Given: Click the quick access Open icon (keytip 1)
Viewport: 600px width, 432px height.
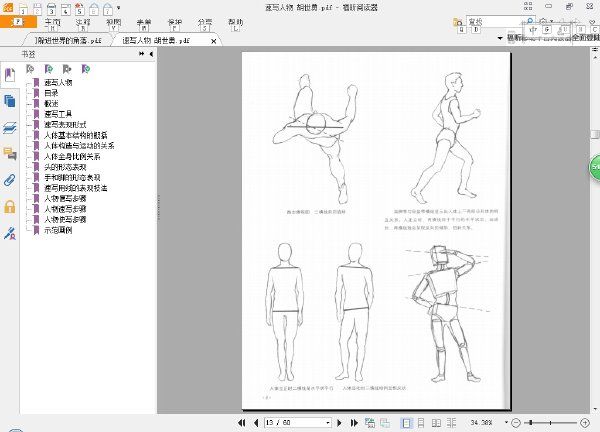Looking at the screenshot, I should point(23,8).
